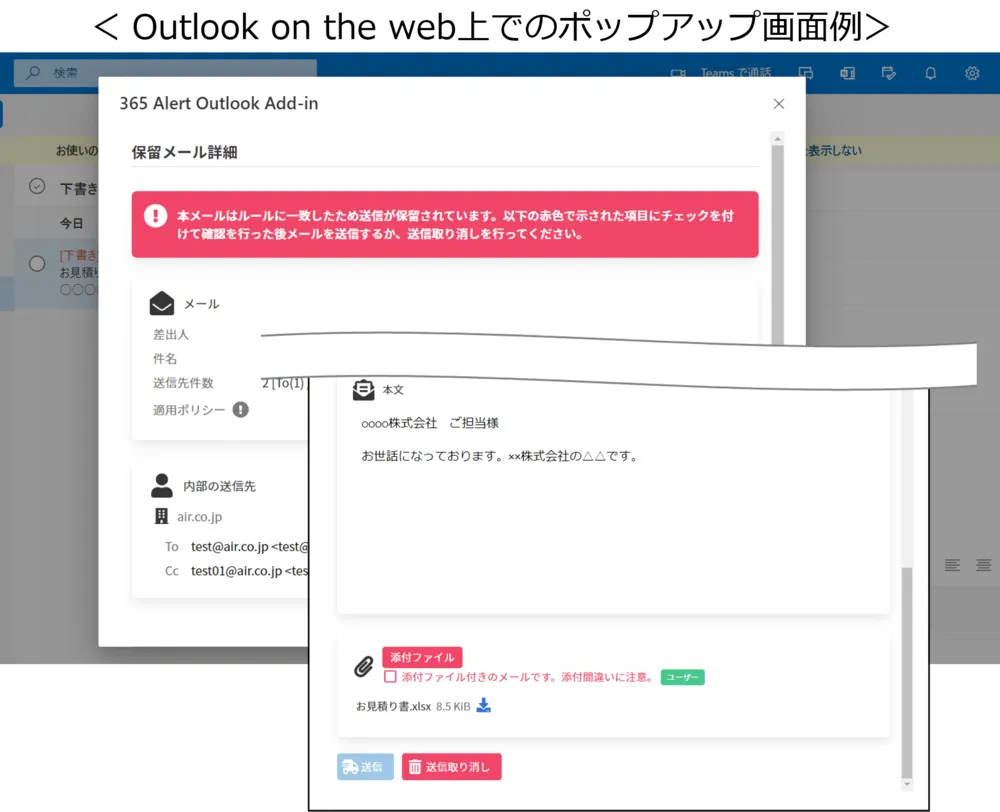Select the 下書き row circle checkbox
The width and height of the screenshot is (1000, 812).
(37, 186)
